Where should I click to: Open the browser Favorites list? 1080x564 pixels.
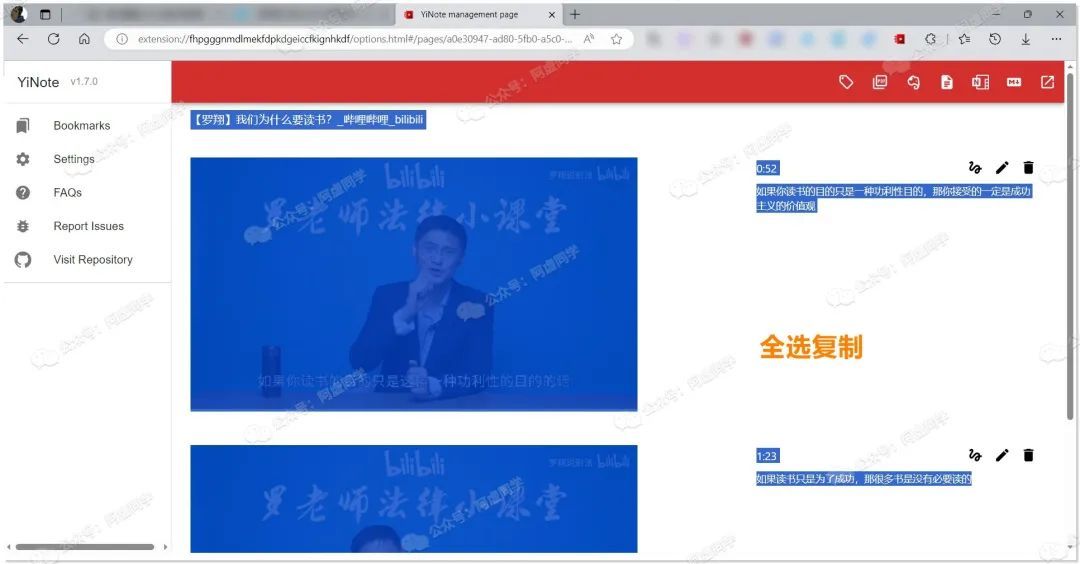coord(964,39)
